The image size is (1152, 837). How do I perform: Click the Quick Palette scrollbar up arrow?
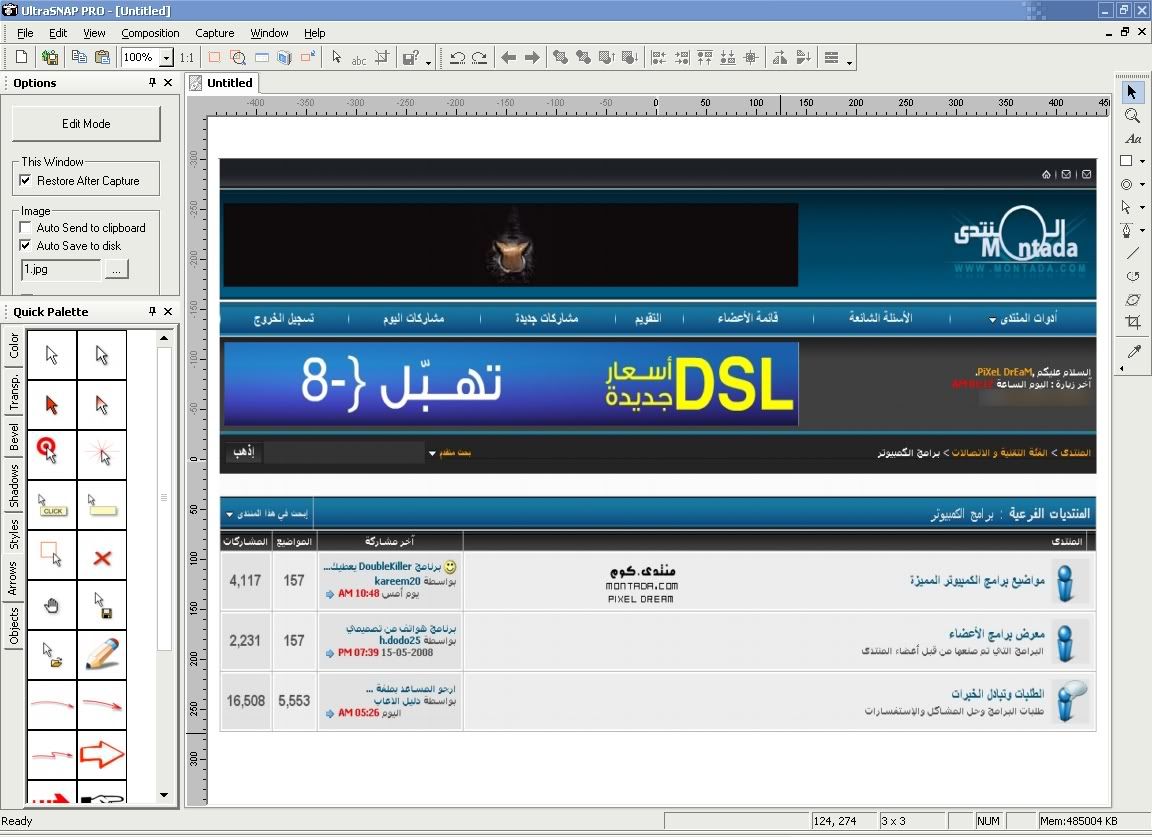(x=164, y=338)
